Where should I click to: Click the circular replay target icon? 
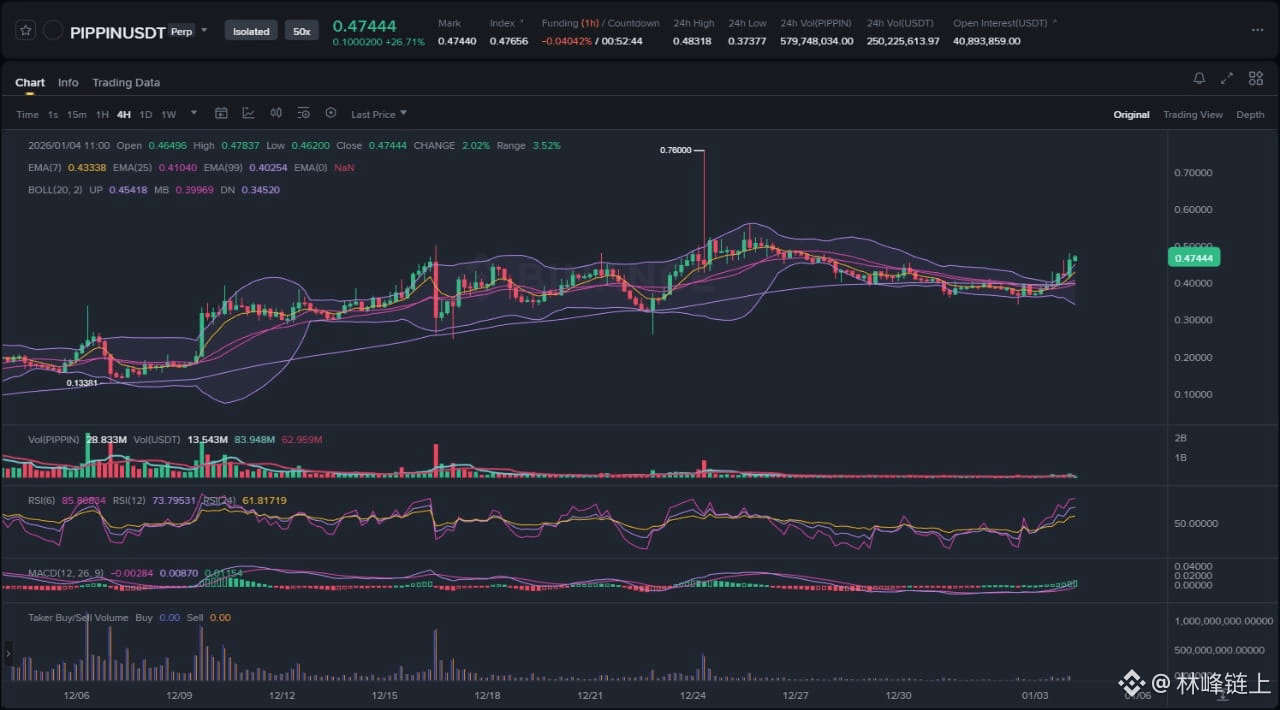coord(331,113)
